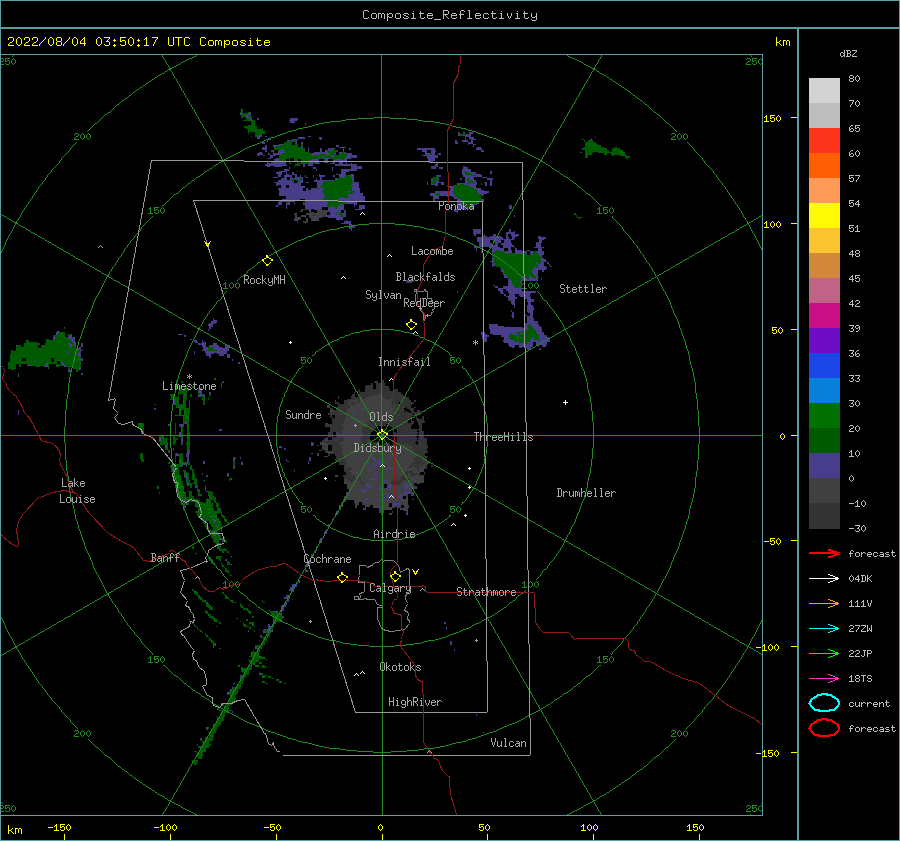Viewport: 900px width, 841px height.
Task: Click the magenta 18TS arrow legend icon
Action: point(824,679)
